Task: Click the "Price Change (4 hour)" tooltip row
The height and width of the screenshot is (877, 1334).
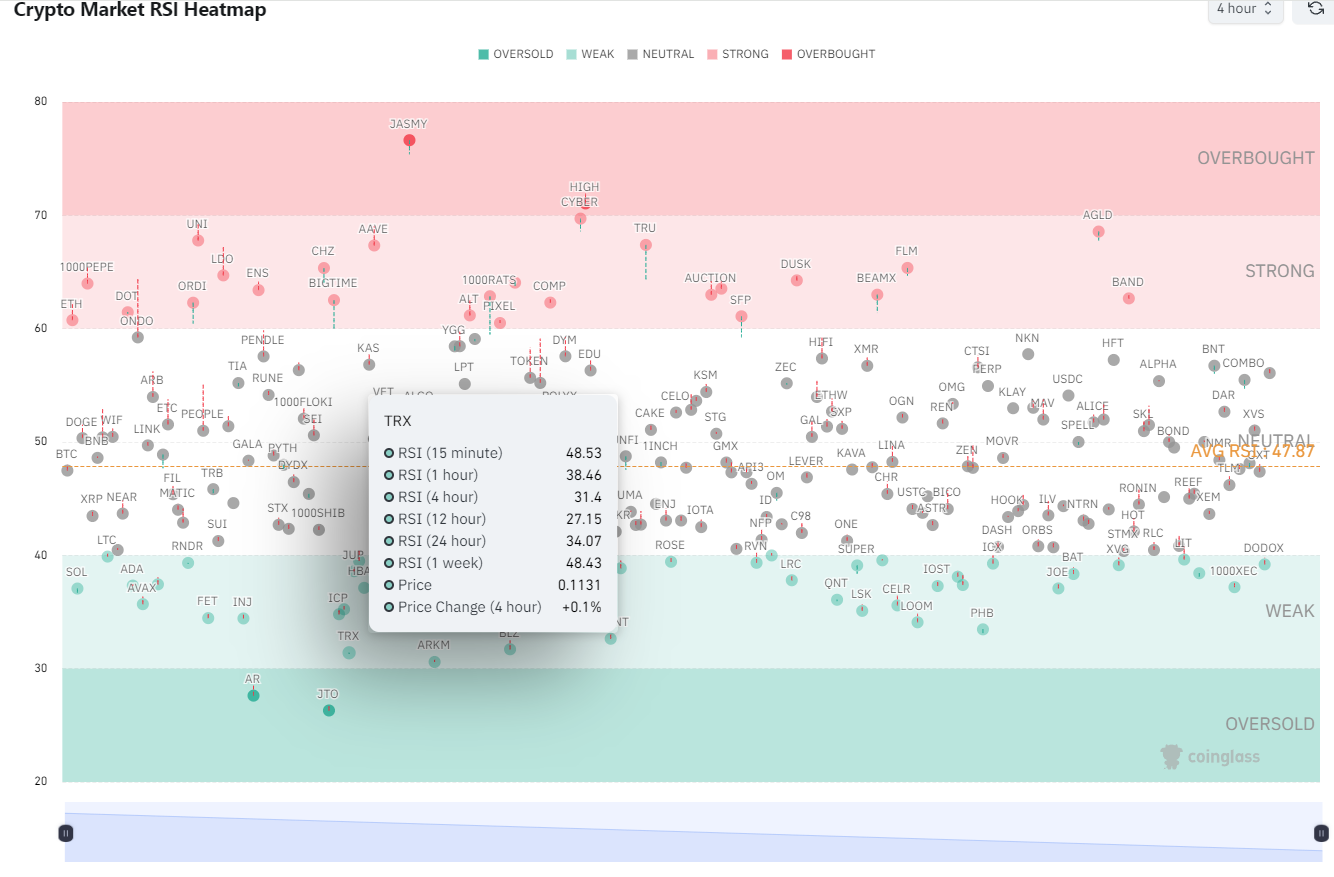Action: pos(493,607)
